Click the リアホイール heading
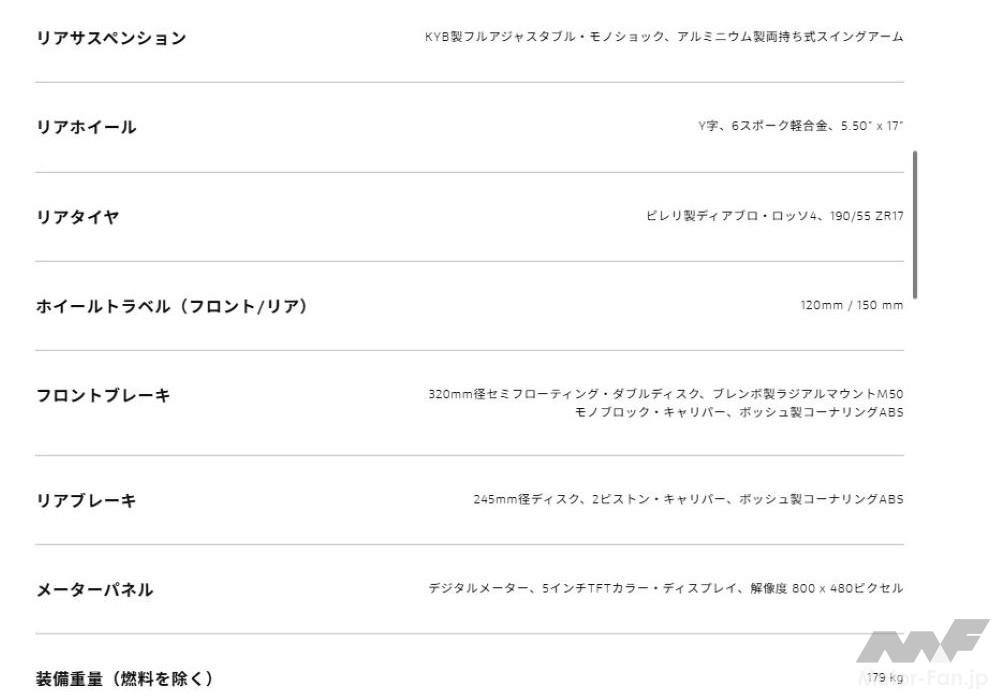The width and height of the screenshot is (1000, 699). 86,127
